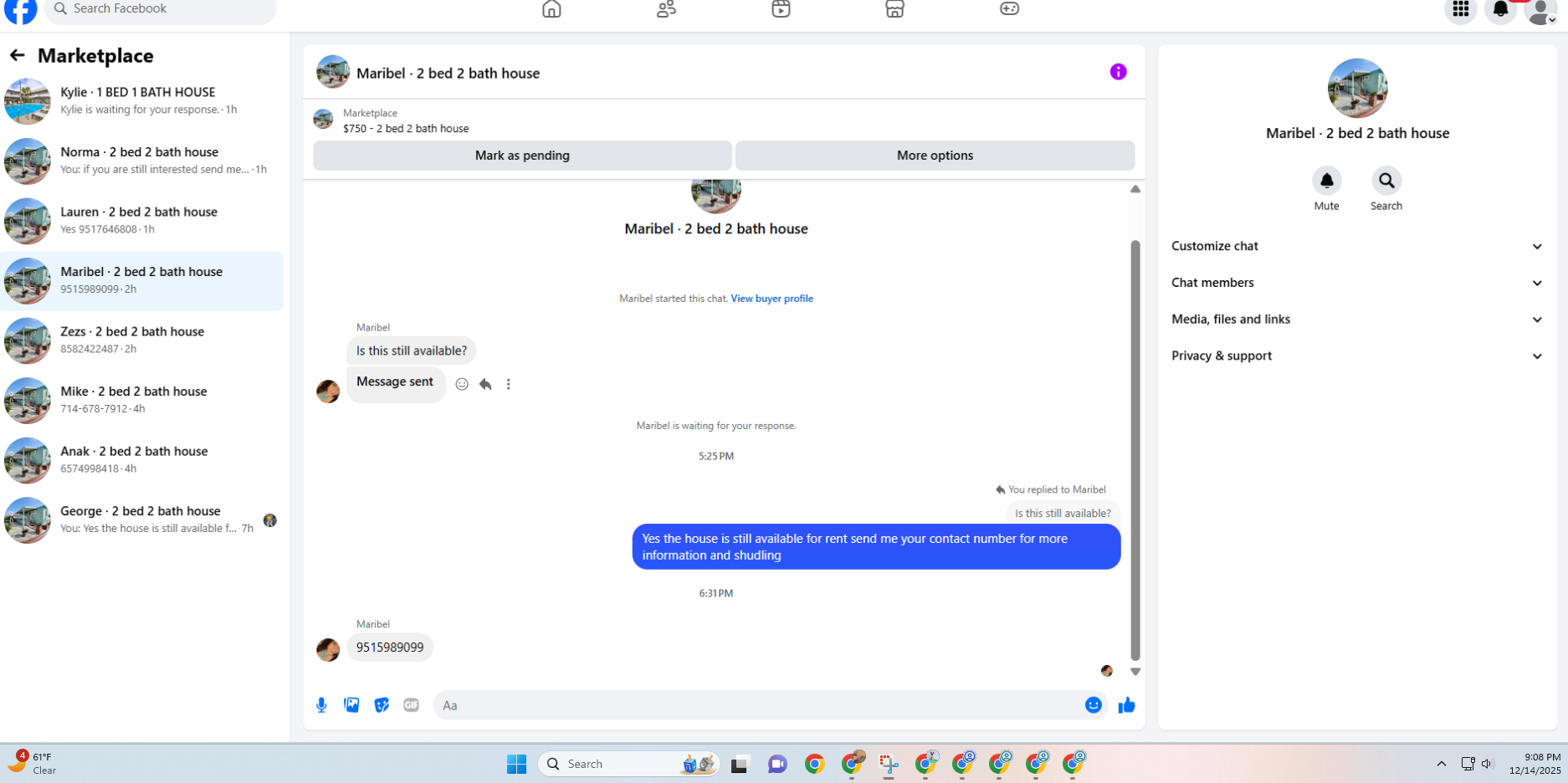Click the Mark as pending button
The height and width of the screenshot is (783, 1568).
coord(522,156)
